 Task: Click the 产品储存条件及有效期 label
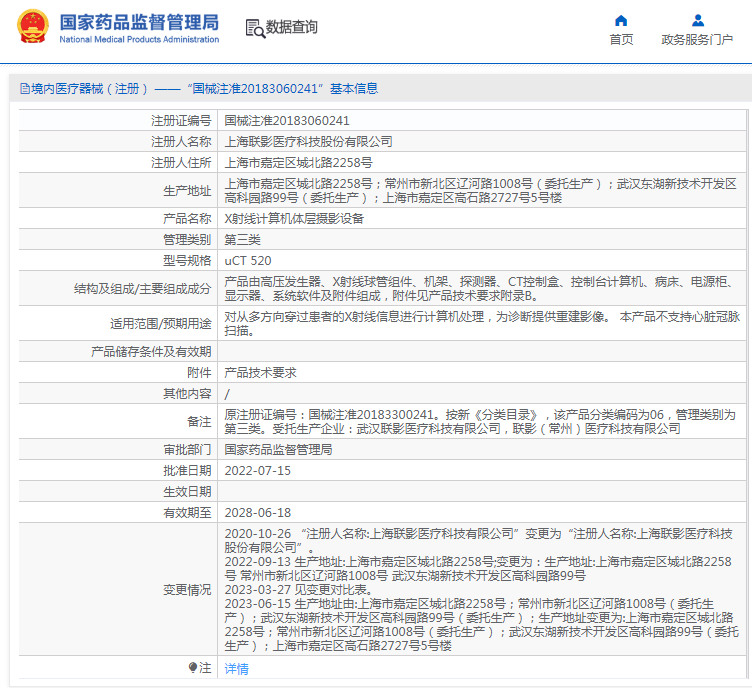pyautogui.click(x=151, y=351)
